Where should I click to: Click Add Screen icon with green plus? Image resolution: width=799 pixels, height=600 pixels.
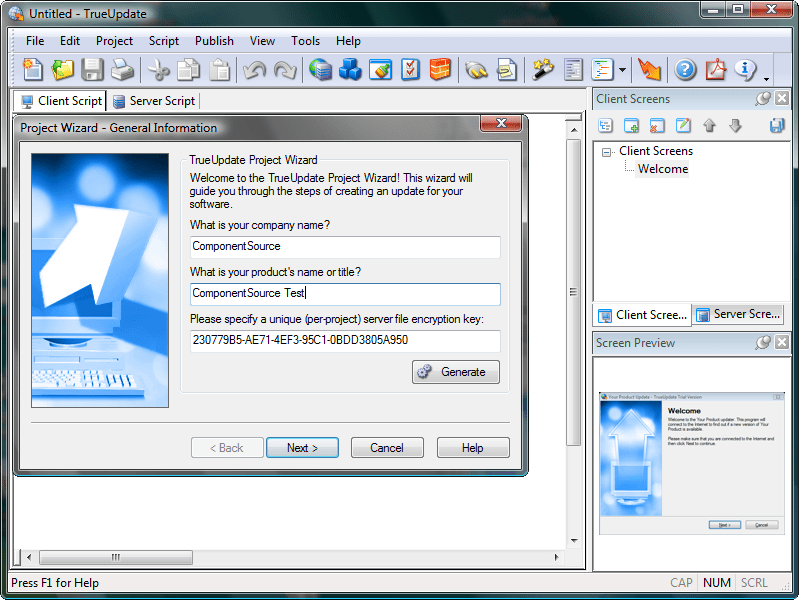click(631, 125)
